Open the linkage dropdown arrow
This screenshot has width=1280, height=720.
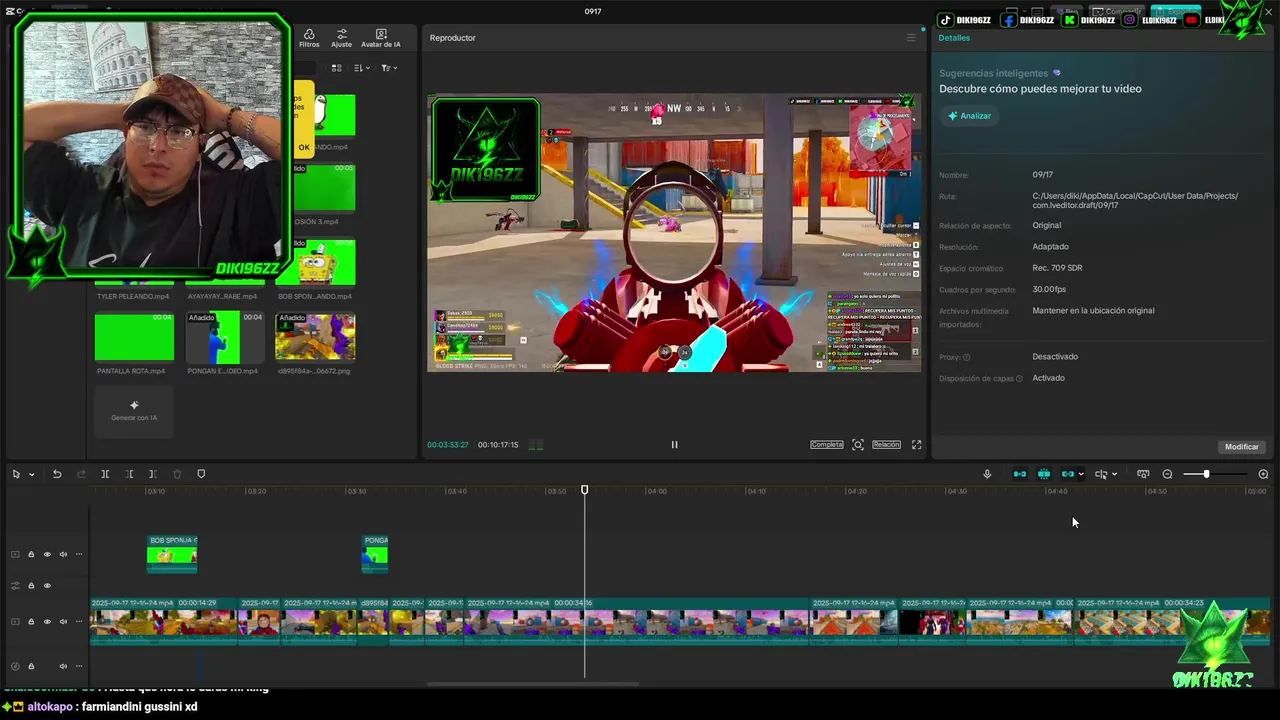click(x=1081, y=475)
